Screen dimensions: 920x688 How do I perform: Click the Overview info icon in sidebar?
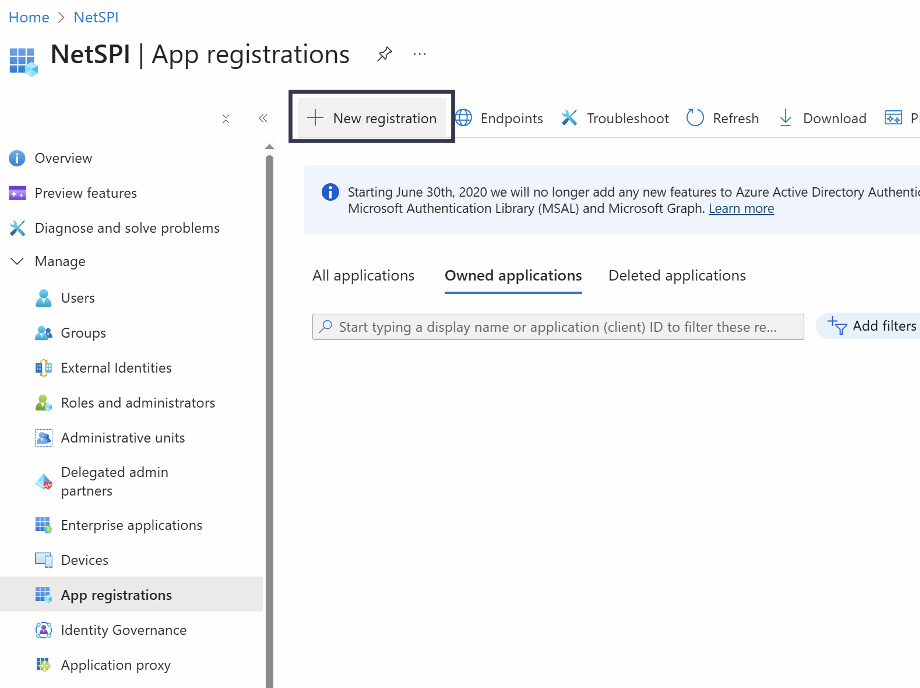click(x=17, y=158)
